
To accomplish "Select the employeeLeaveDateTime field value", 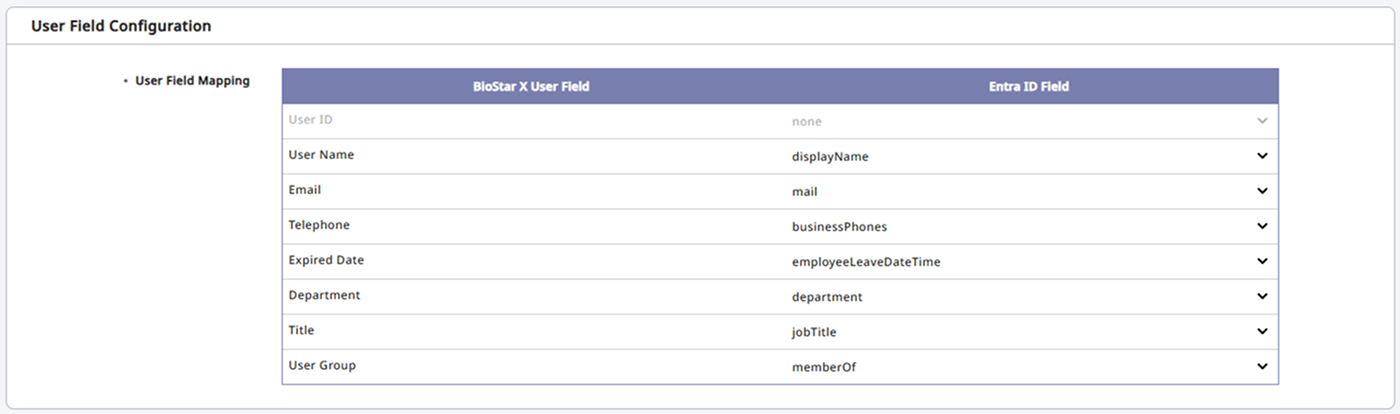I will pos(866,262).
